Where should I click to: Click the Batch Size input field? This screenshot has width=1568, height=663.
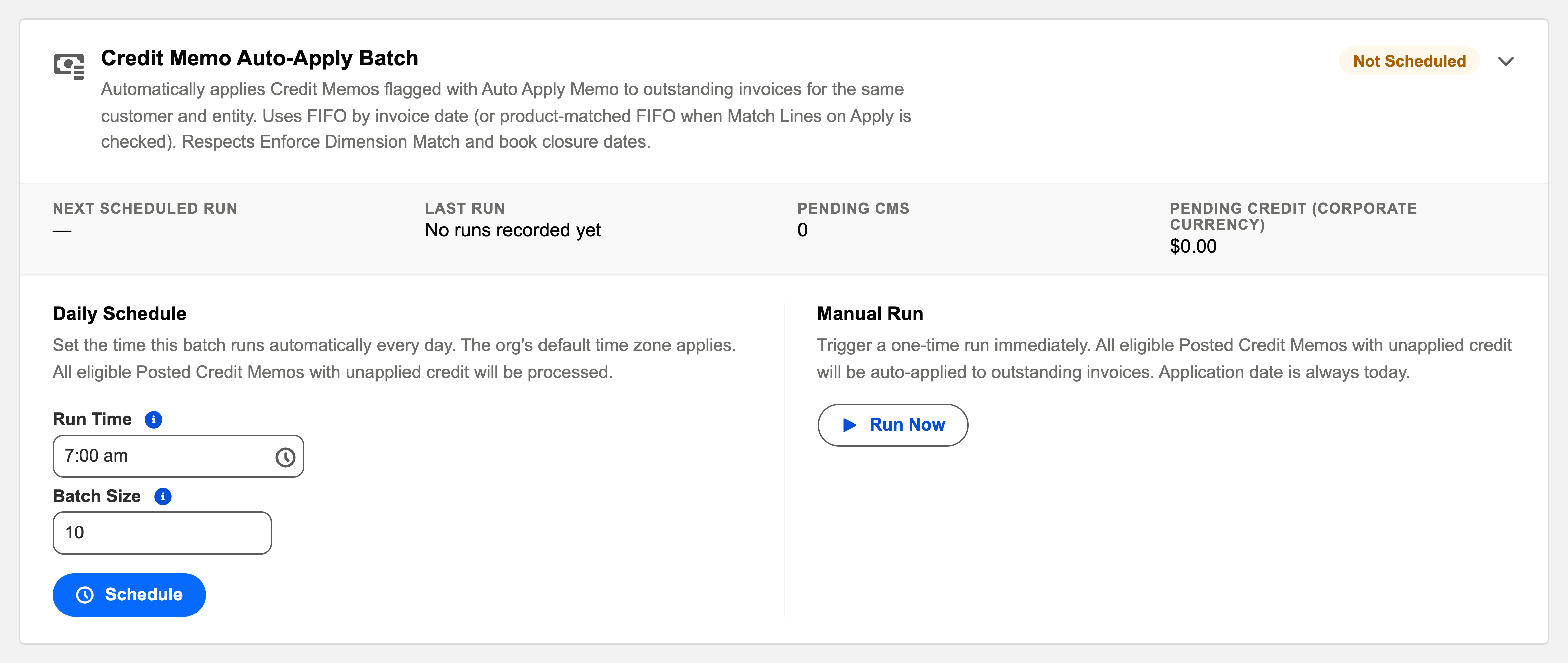162,533
